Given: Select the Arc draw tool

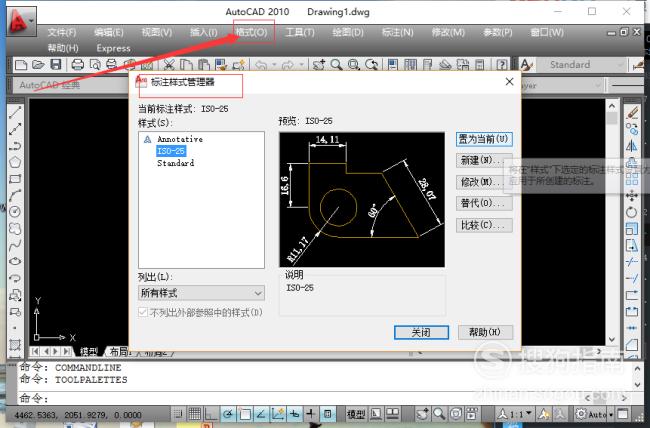Looking at the screenshot, I should pyautogui.click(x=15, y=195).
